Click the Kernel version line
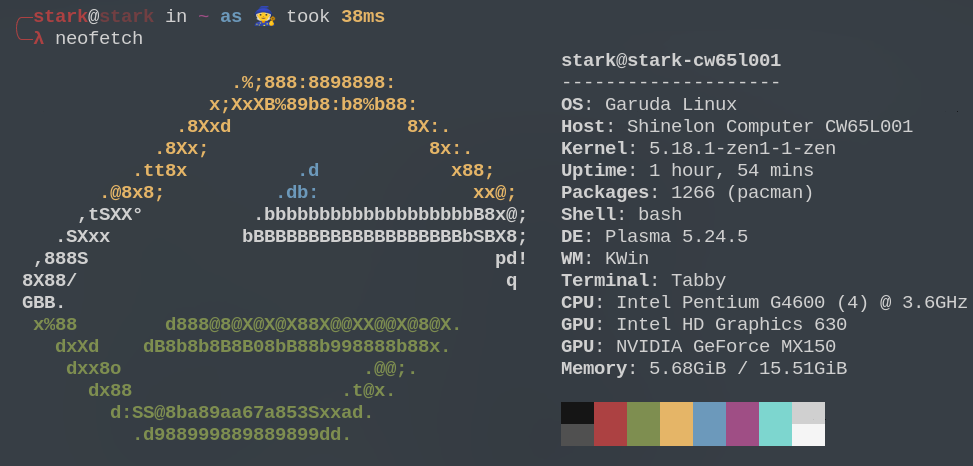Image resolution: width=973 pixels, height=466 pixels. pos(698,149)
